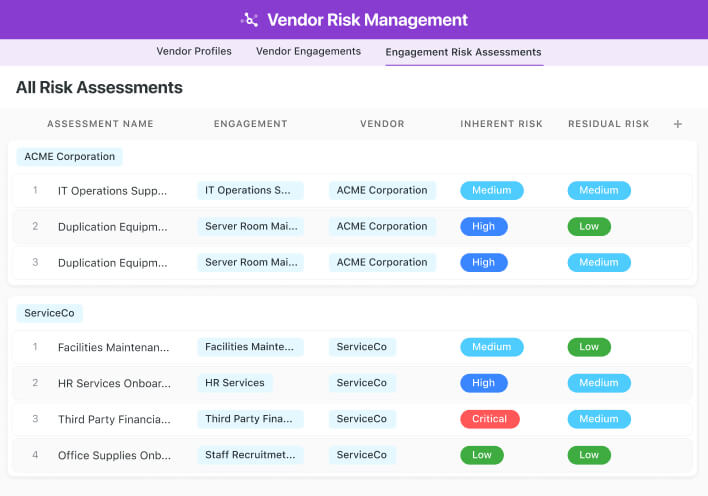Screen dimensions: 708x496
Task: Click the Inherent Risk column header
Action: (501, 124)
